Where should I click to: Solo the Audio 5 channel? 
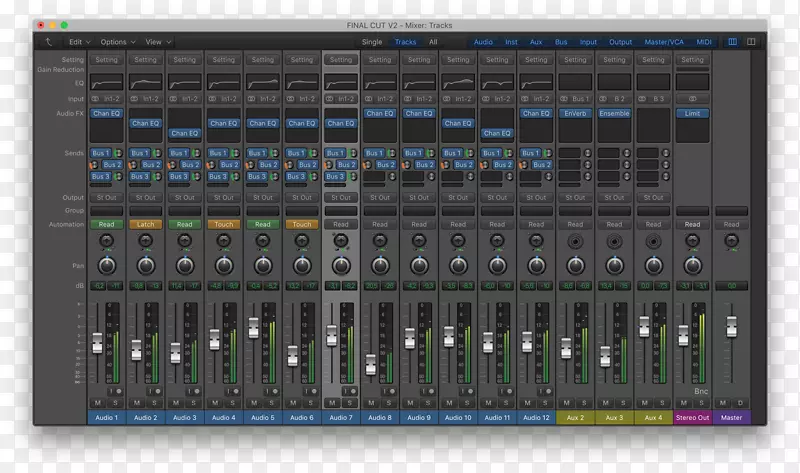click(270, 402)
